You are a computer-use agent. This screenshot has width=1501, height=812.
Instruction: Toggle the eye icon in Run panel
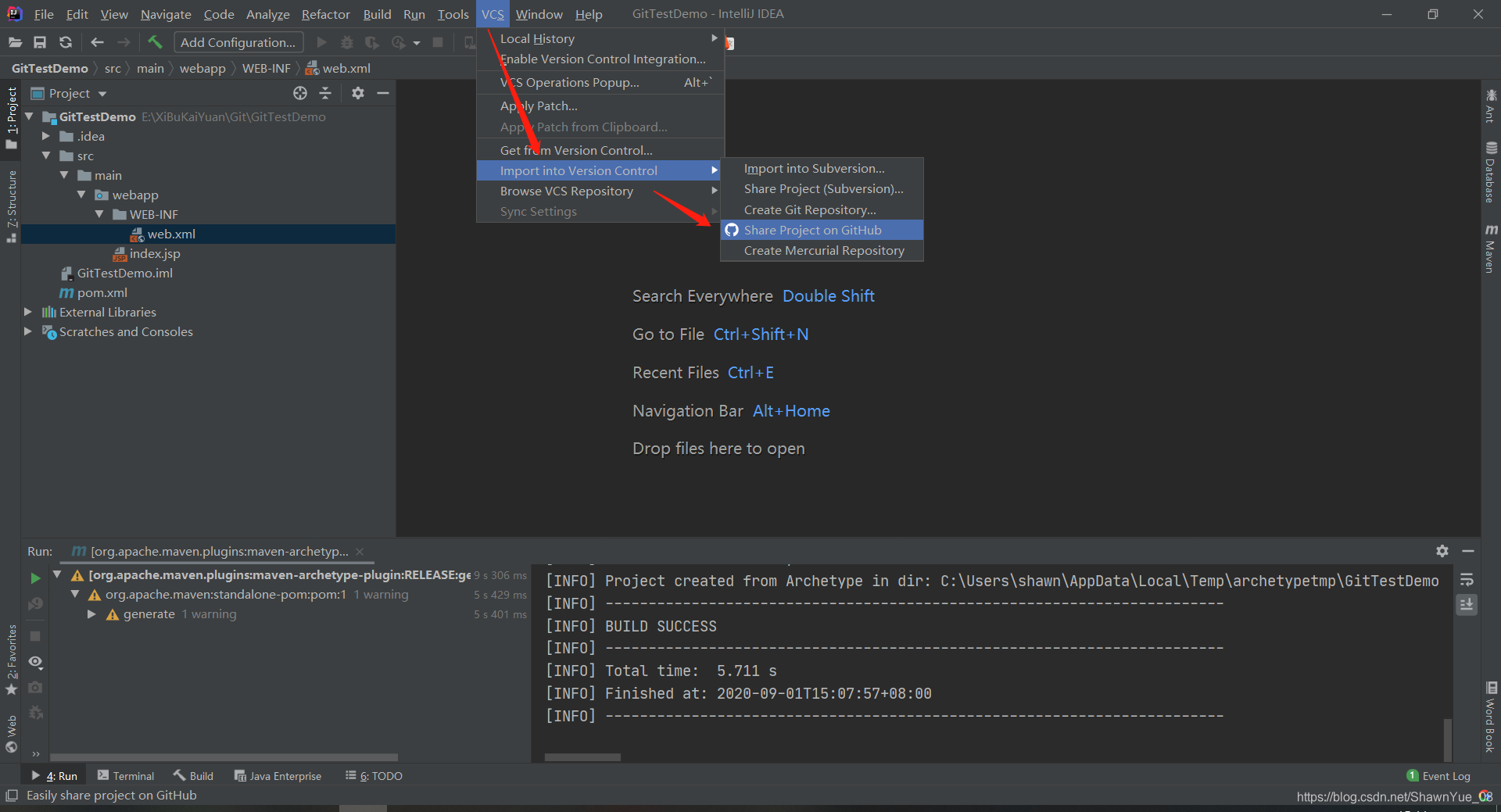tap(35, 662)
